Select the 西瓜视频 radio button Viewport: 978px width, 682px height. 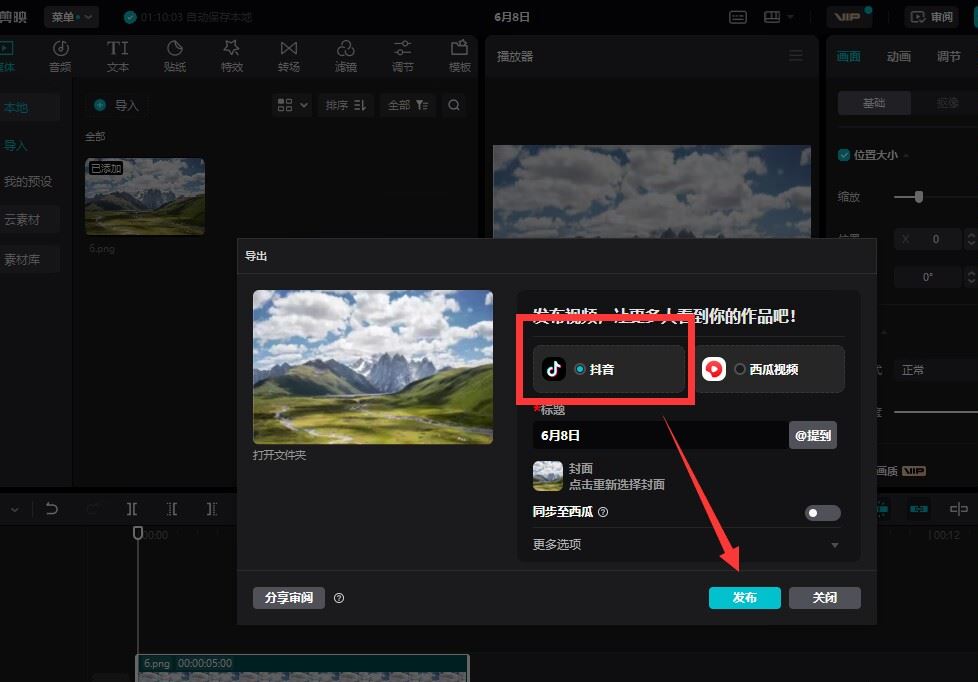click(x=740, y=369)
